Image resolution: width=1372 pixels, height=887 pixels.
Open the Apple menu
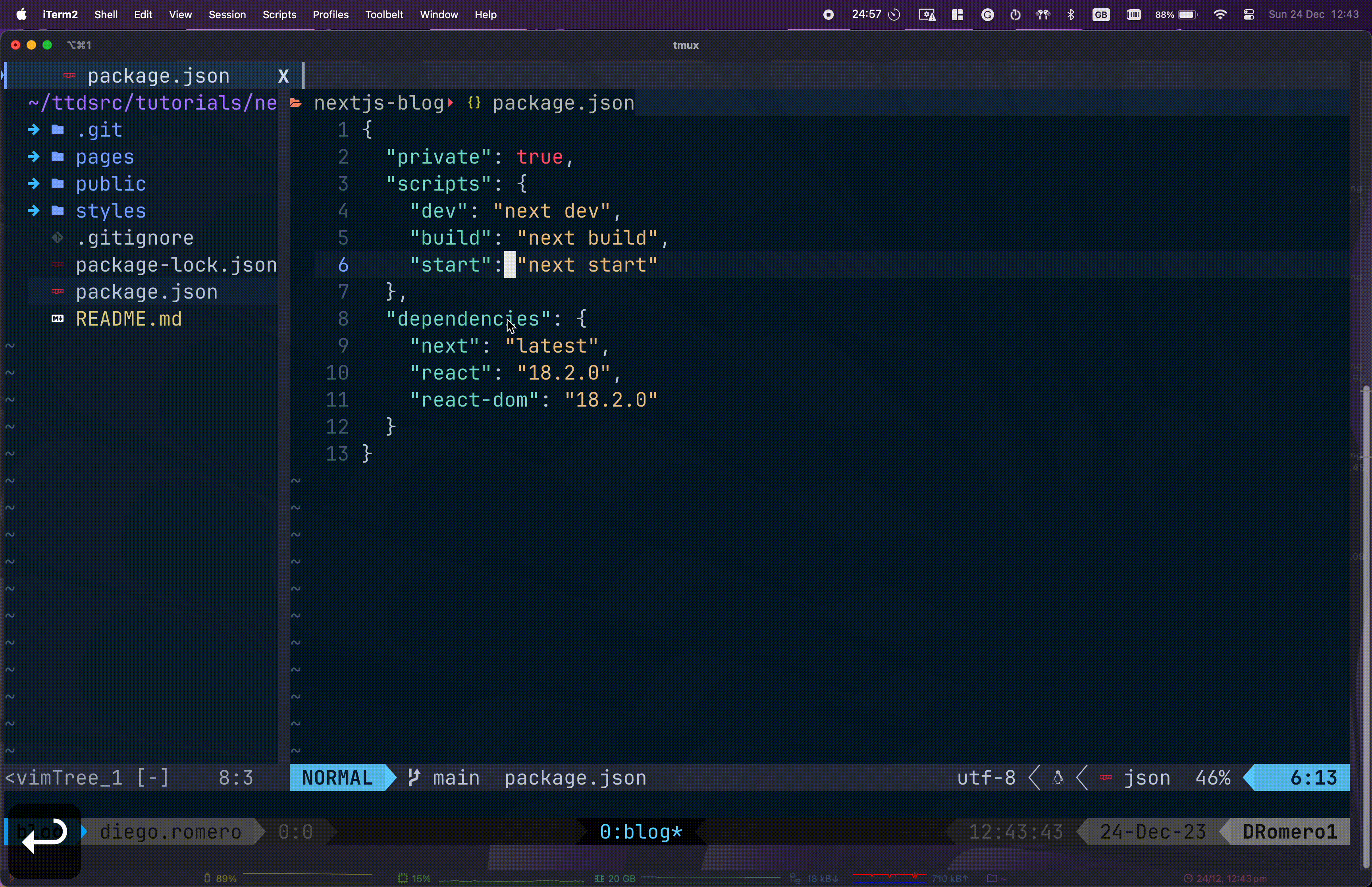pyautogui.click(x=21, y=15)
